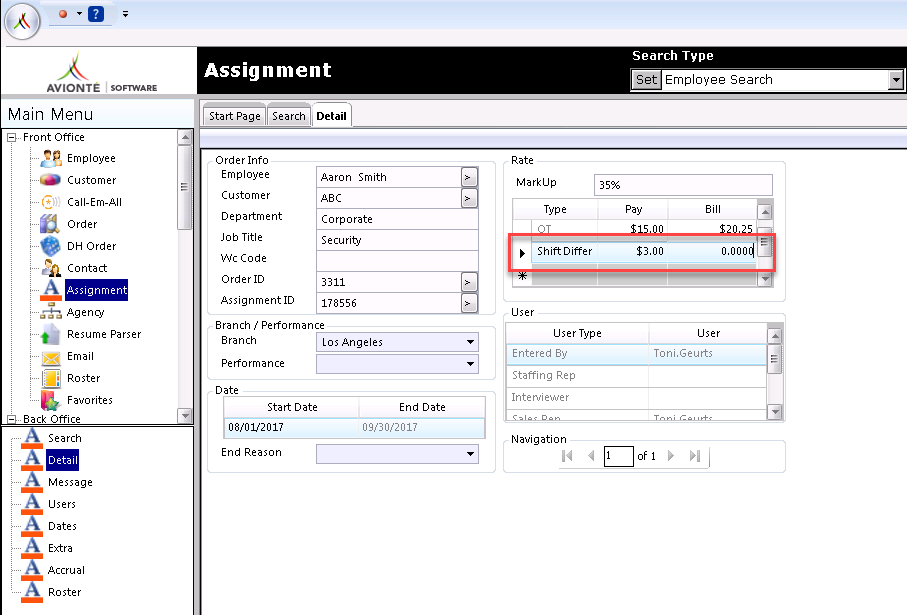Open the Assignment Message page icon
The width and height of the screenshot is (907, 615).
coord(32,482)
